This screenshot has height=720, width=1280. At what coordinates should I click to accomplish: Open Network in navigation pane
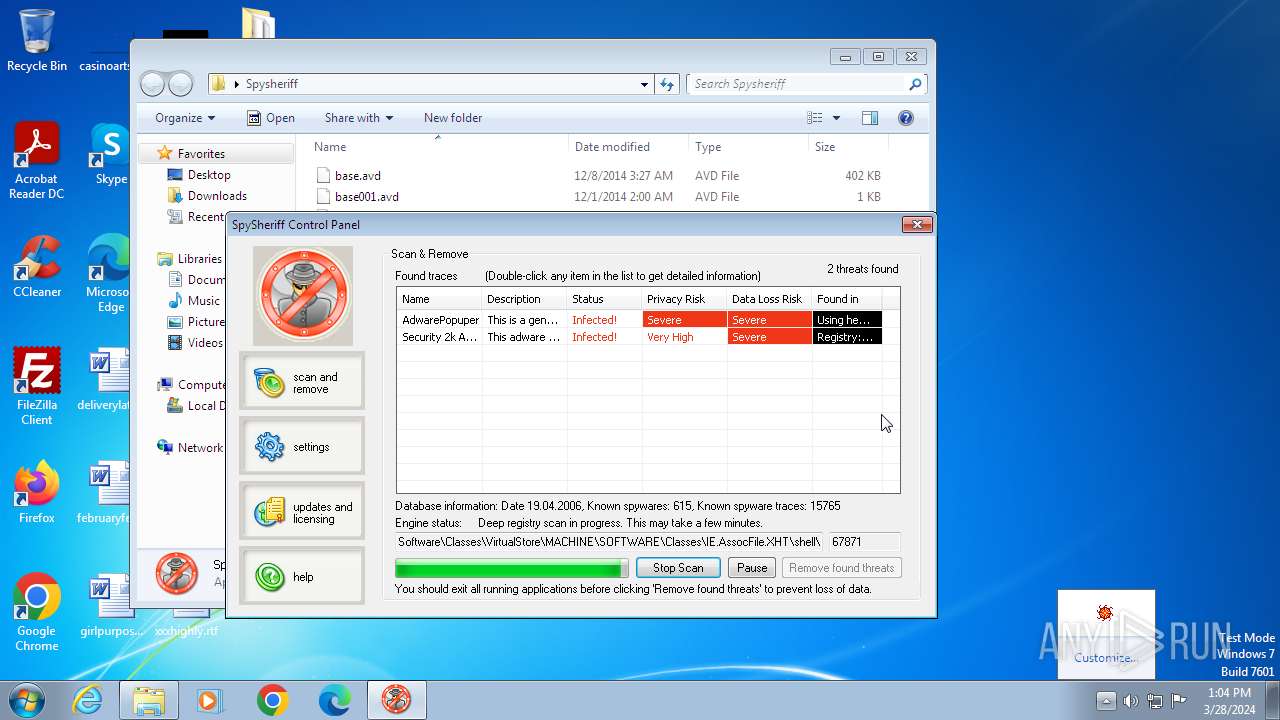pyautogui.click(x=200, y=448)
